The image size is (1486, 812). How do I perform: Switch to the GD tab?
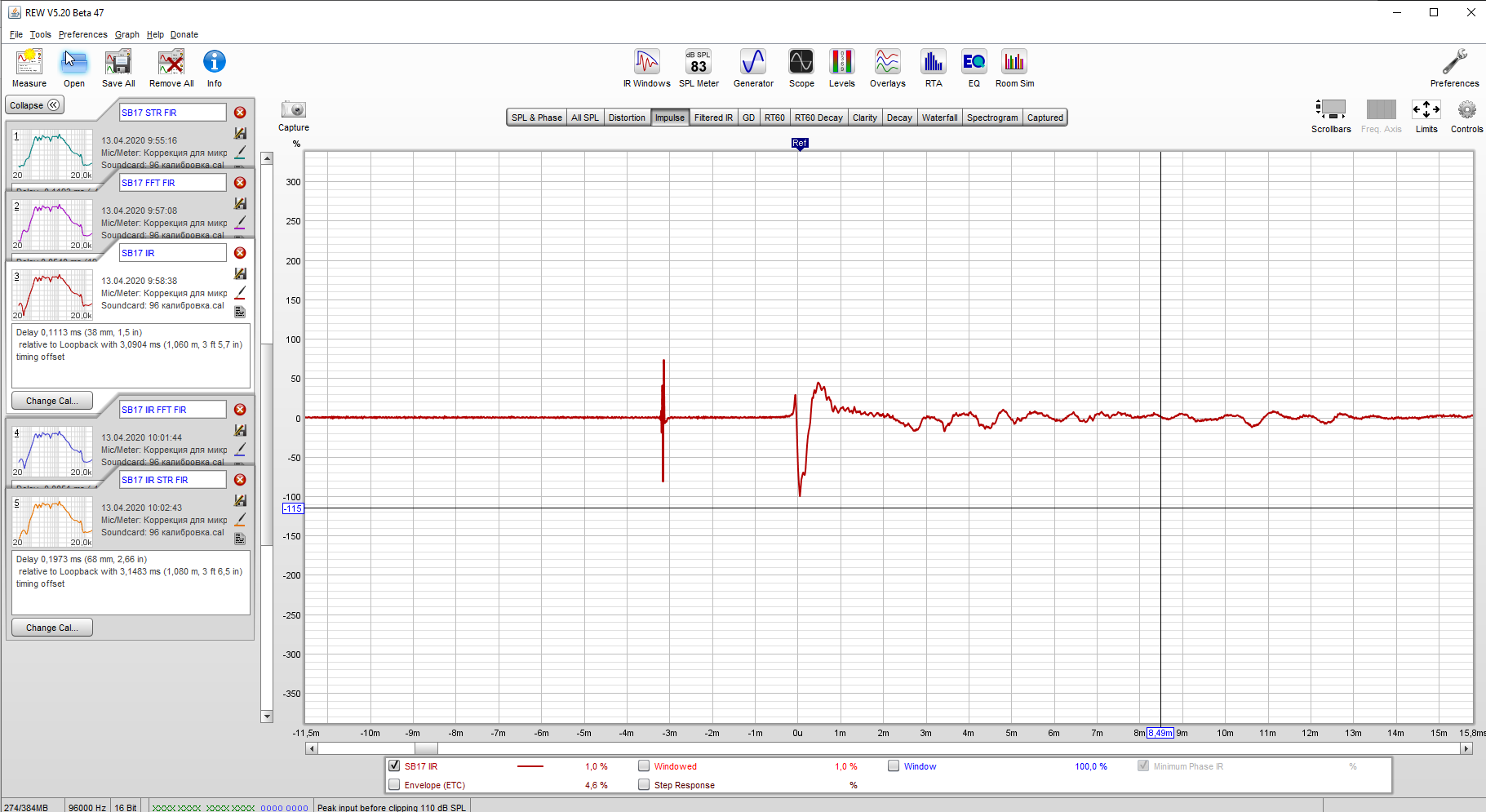coord(748,118)
